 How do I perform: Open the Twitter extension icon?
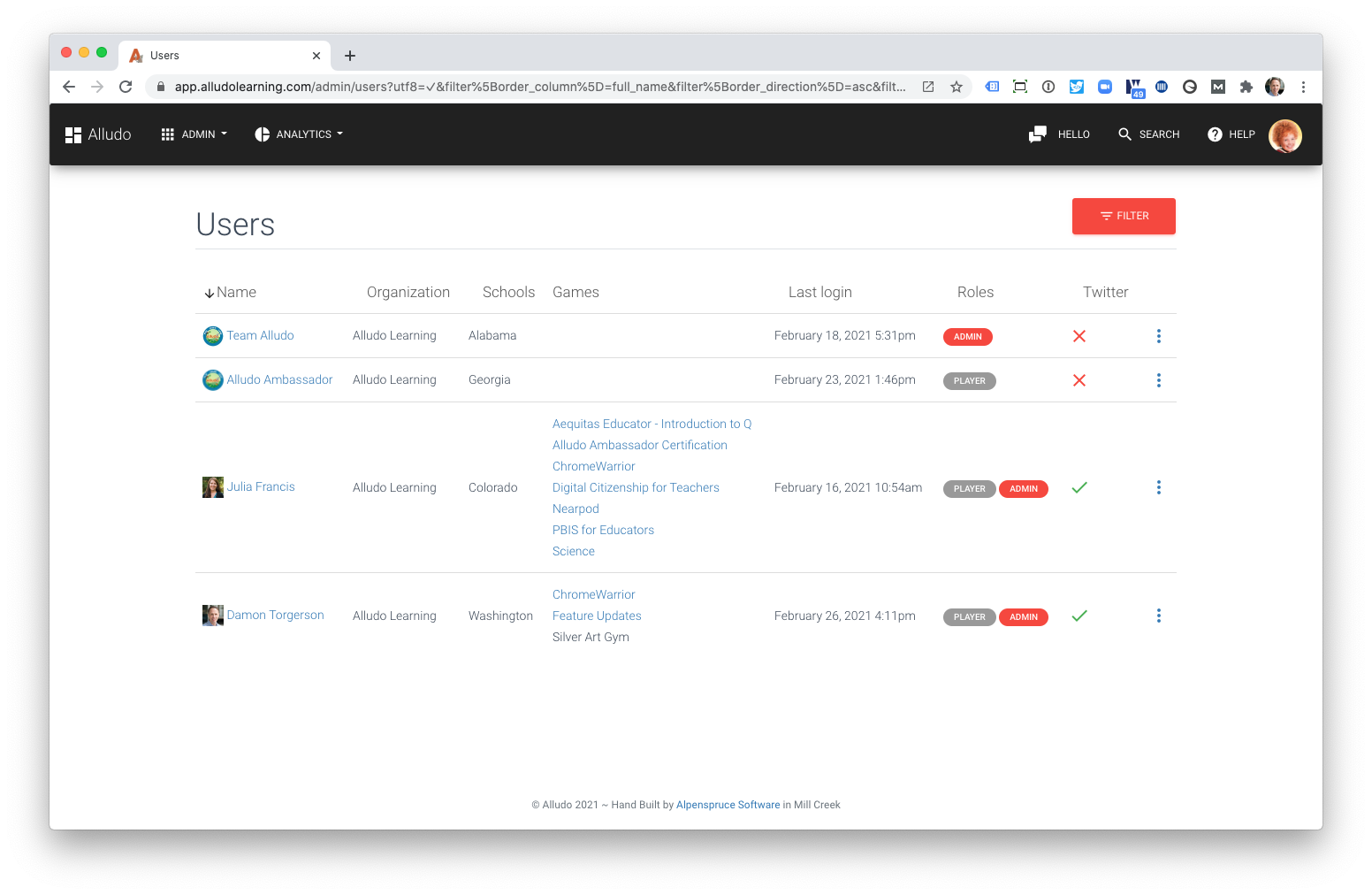[x=1076, y=87]
